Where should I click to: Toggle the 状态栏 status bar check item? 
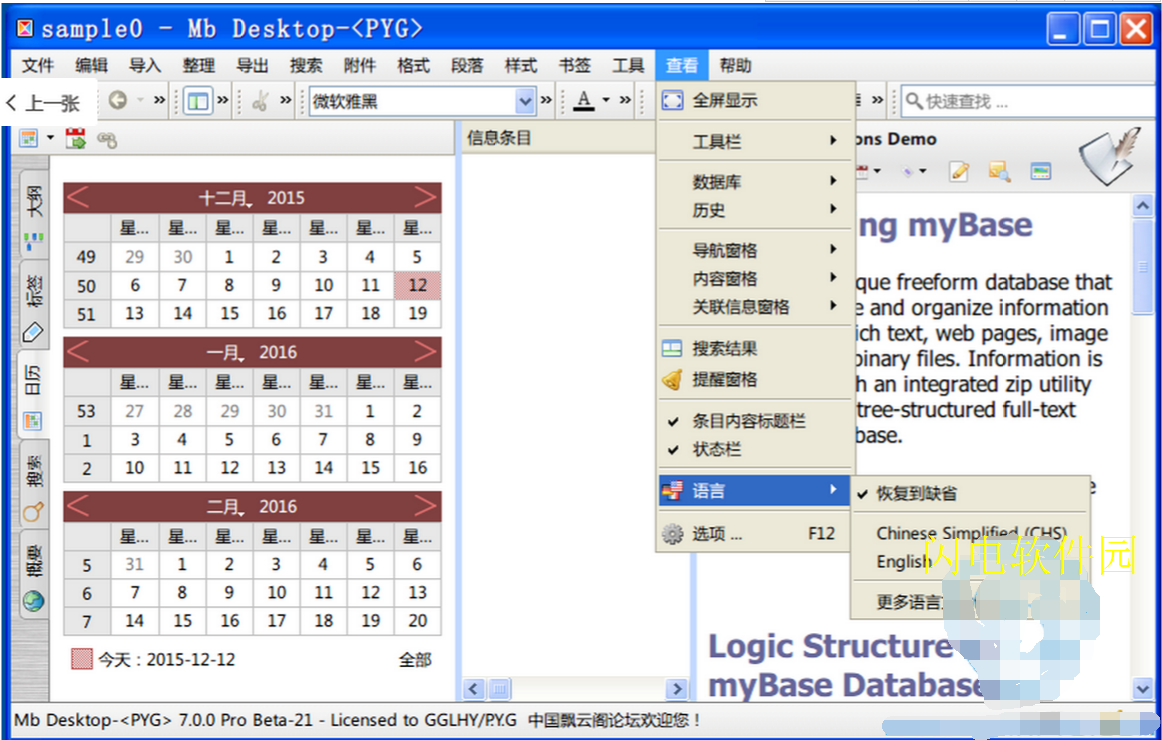754,449
